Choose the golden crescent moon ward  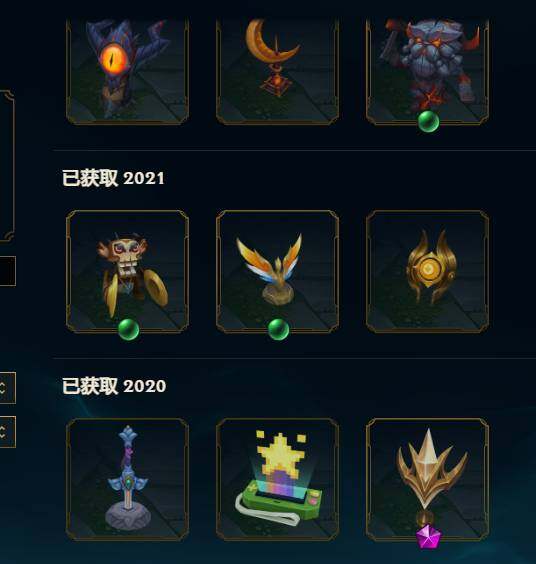point(277,71)
